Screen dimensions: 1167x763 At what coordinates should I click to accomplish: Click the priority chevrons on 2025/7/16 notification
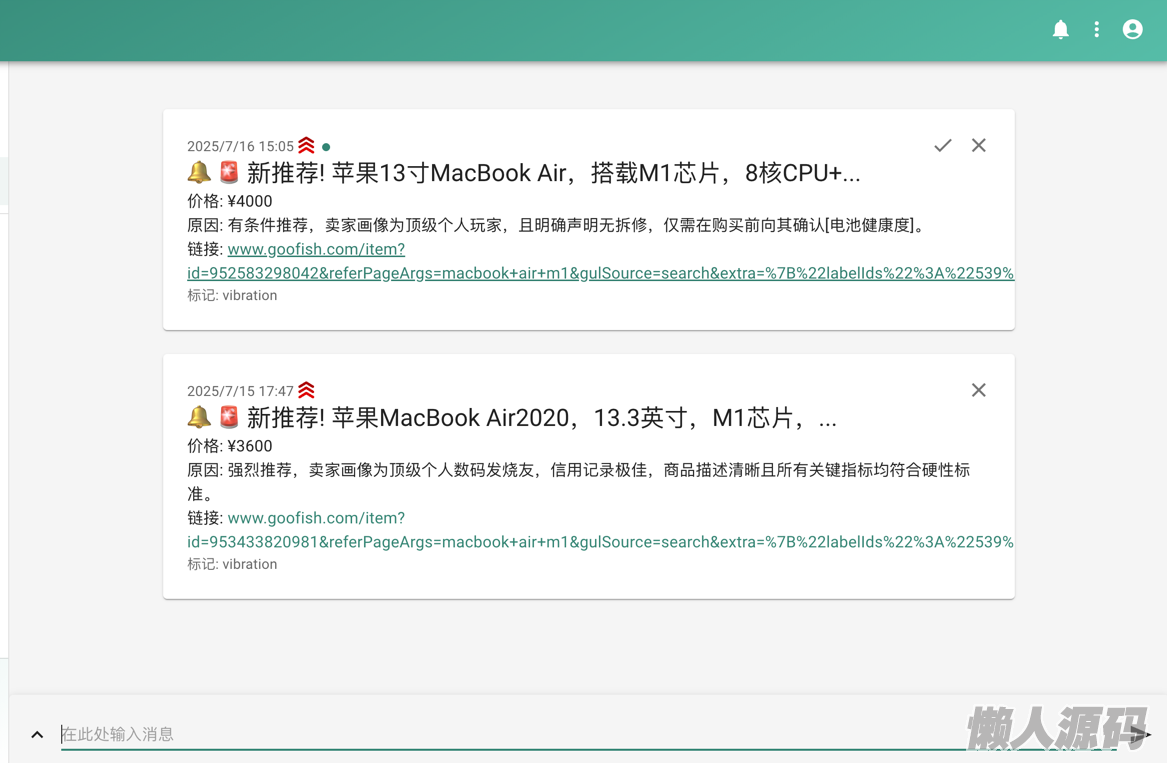306,145
